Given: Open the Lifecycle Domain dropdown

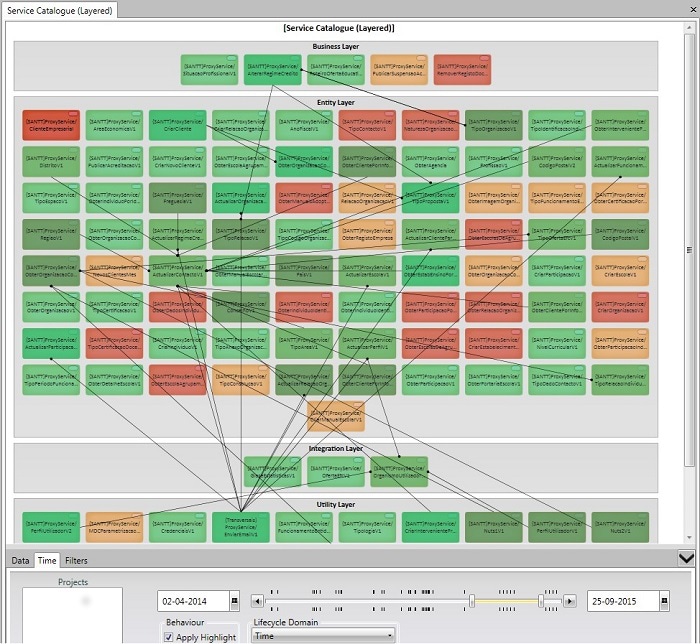Looking at the screenshot, I should click(x=323, y=636).
